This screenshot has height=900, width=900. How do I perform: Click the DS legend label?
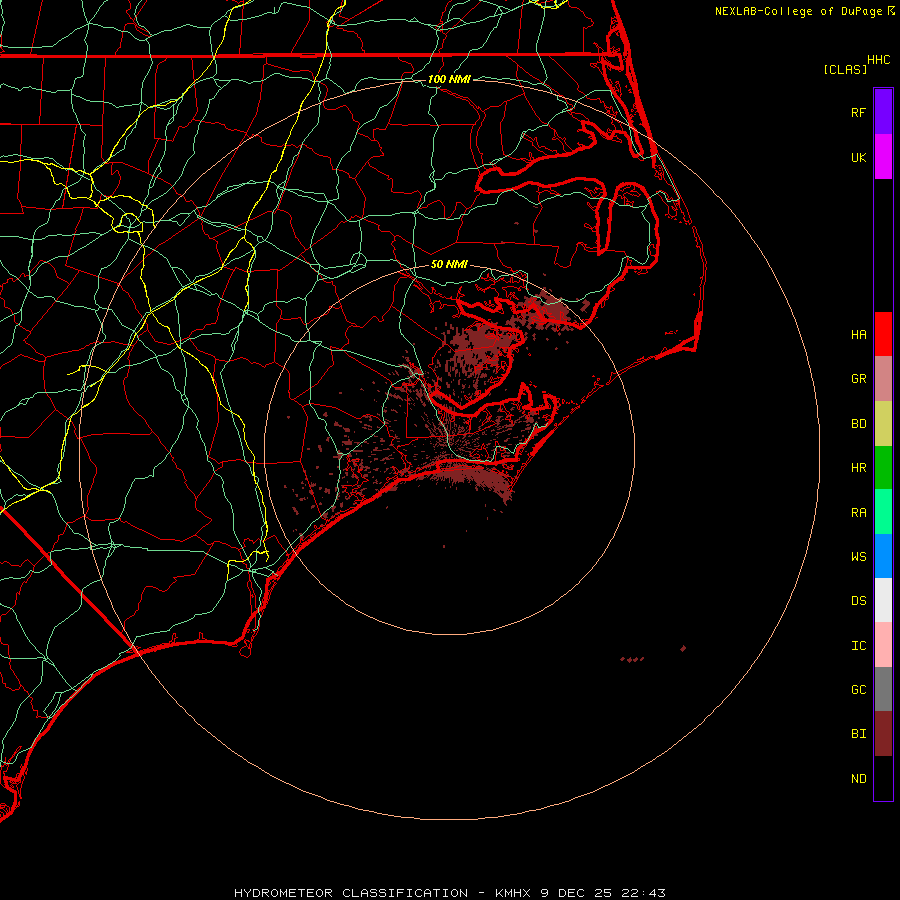tap(858, 601)
